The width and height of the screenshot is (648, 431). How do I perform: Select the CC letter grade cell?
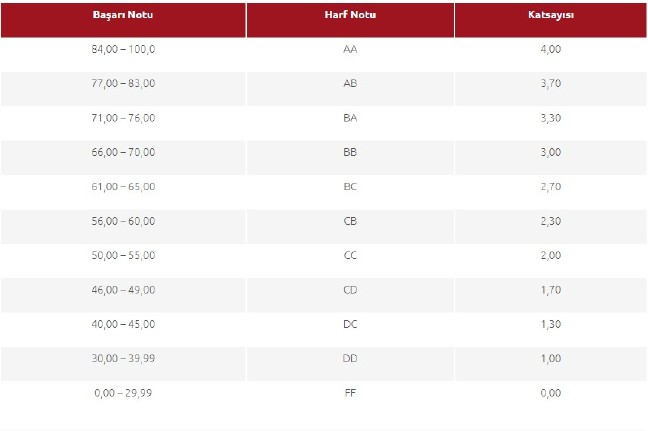click(x=350, y=255)
